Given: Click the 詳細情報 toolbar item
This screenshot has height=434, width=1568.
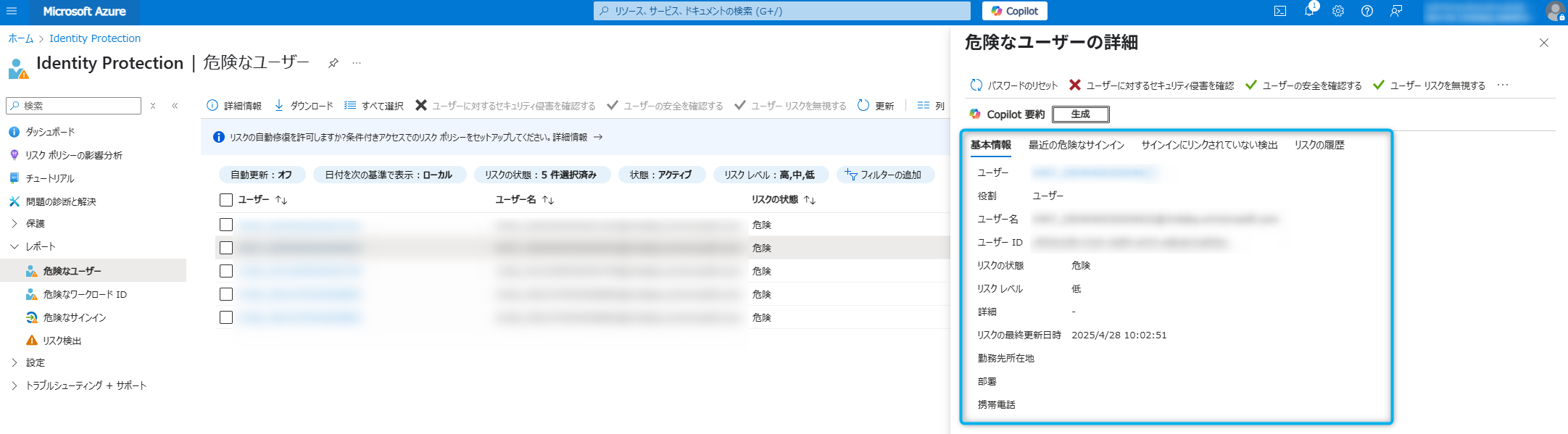Looking at the screenshot, I should point(234,106).
